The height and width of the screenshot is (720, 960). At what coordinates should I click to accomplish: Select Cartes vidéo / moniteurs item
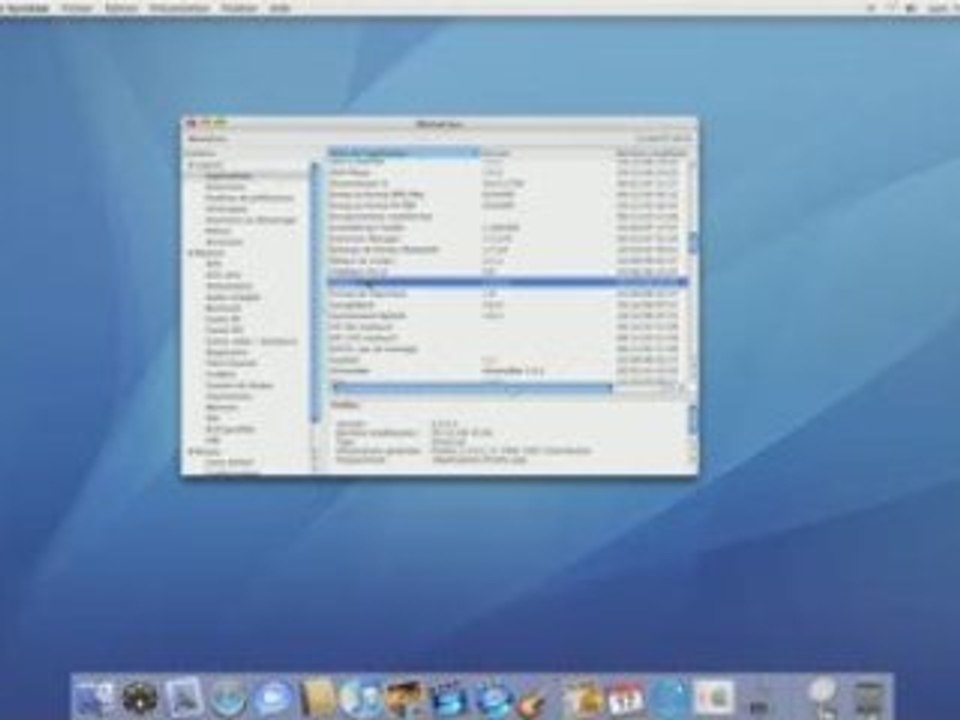click(x=251, y=341)
